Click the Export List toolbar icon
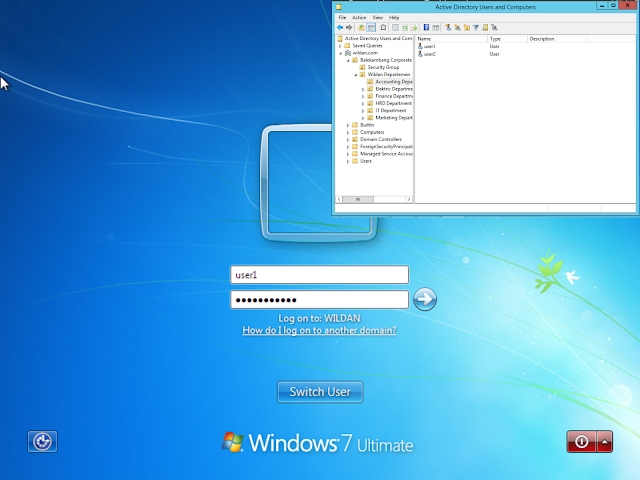The height and width of the screenshot is (480, 640). pos(414,28)
